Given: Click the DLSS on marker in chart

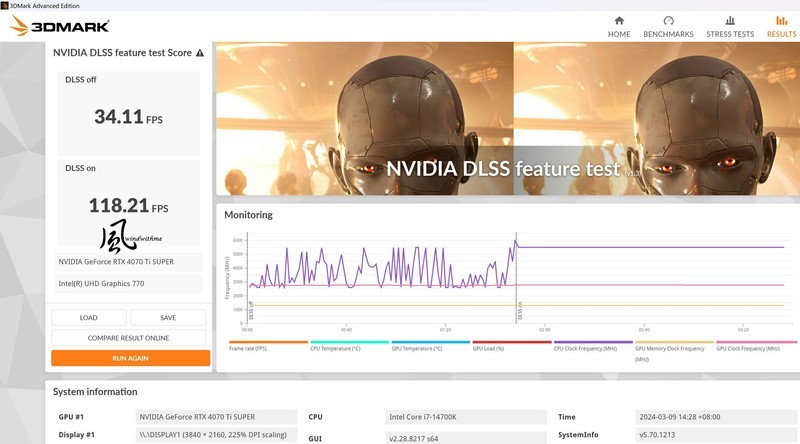Looking at the screenshot, I should pyautogui.click(x=520, y=311).
